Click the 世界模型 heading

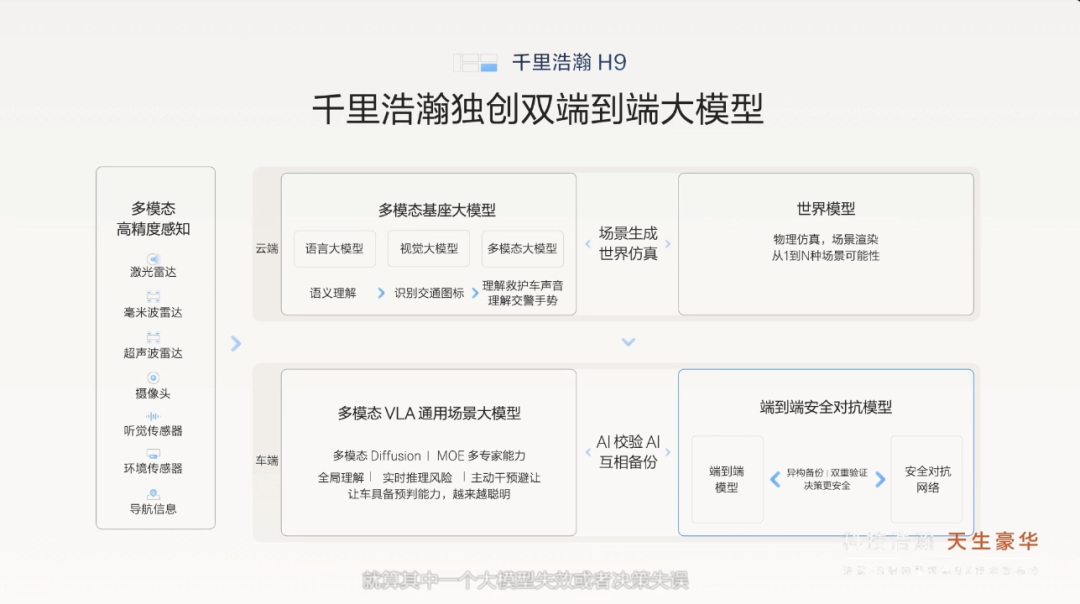(x=826, y=209)
